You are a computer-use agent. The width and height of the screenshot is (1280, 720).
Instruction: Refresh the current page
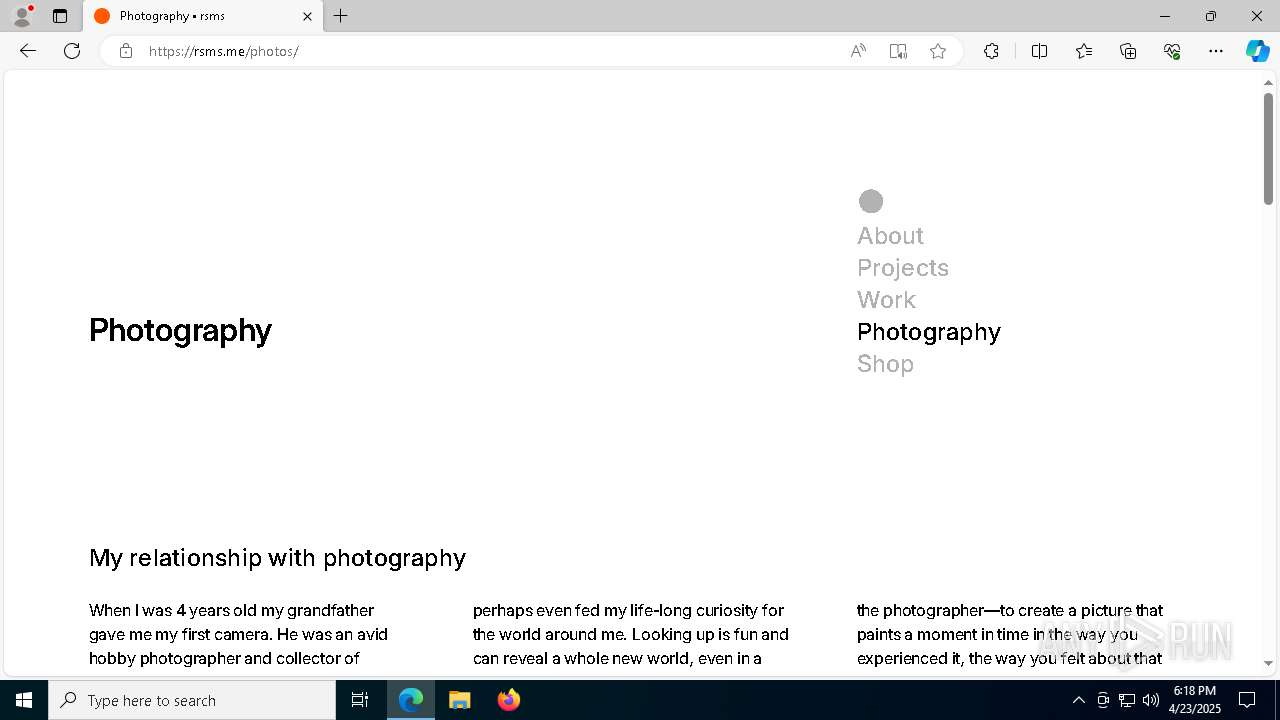(x=72, y=51)
